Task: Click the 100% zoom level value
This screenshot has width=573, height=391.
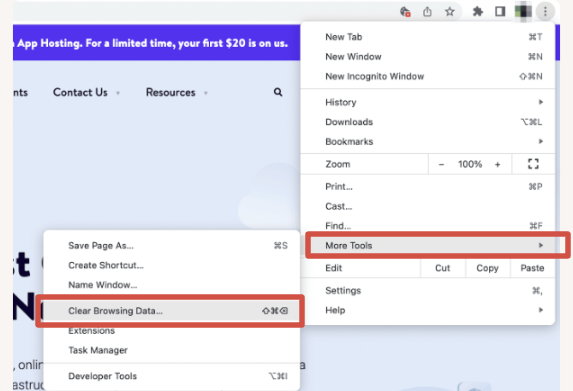Action: click(470, 164)
